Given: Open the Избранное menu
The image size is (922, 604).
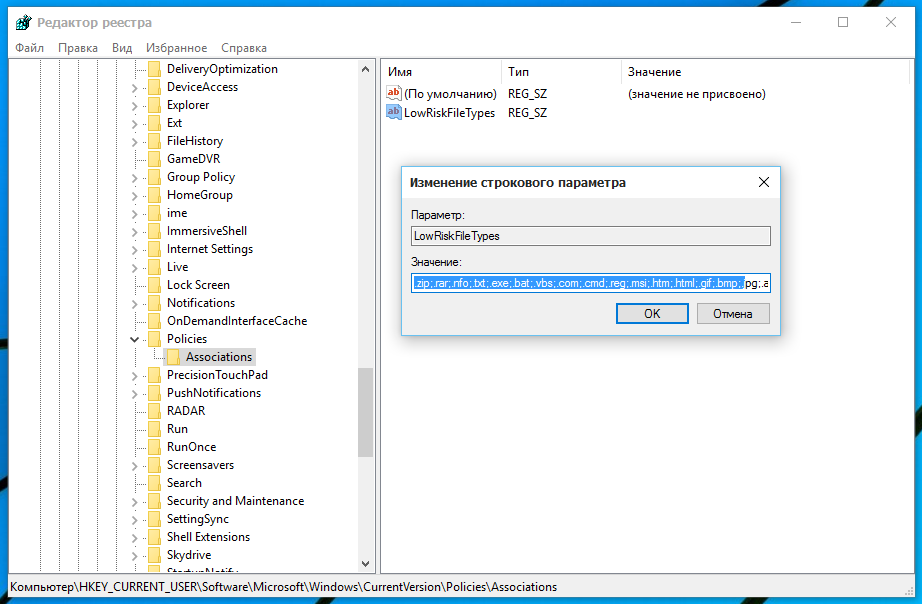Looking at the screenshot, I should [x=176, y=48].
